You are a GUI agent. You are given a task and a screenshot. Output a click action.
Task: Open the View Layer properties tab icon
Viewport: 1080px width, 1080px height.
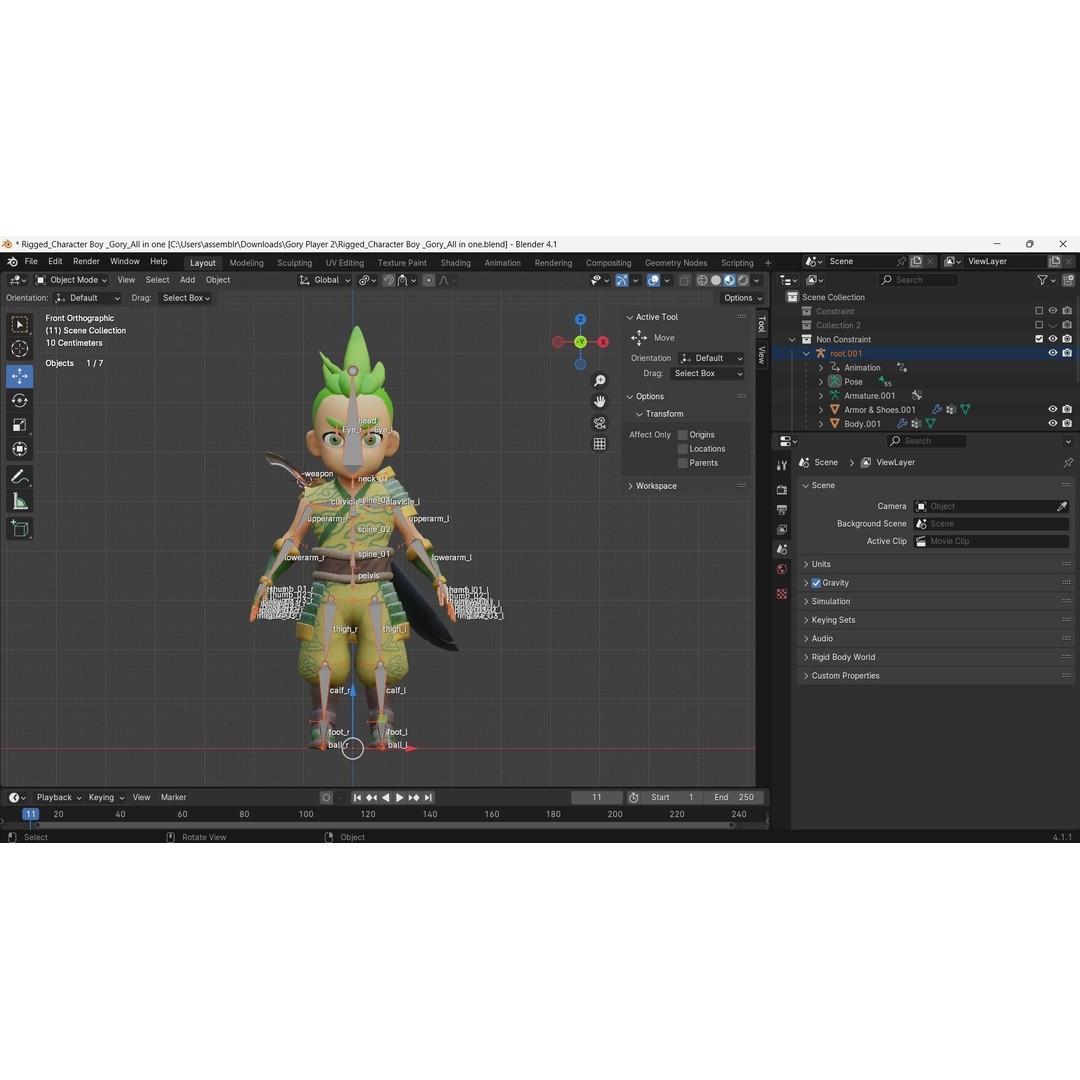782,530
